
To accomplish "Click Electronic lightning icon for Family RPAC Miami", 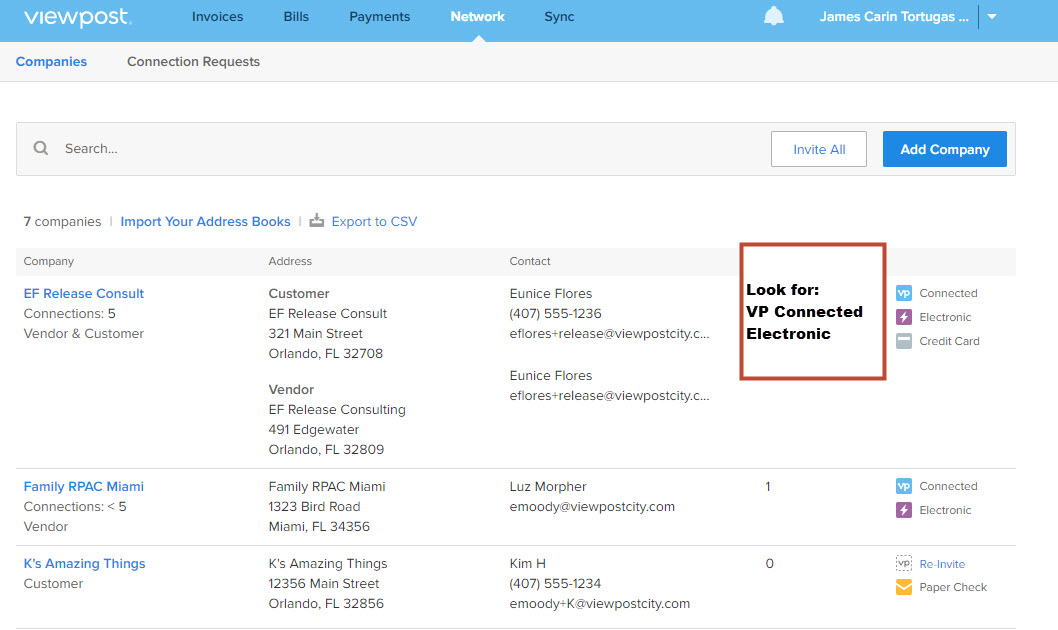I will (903, 510).
